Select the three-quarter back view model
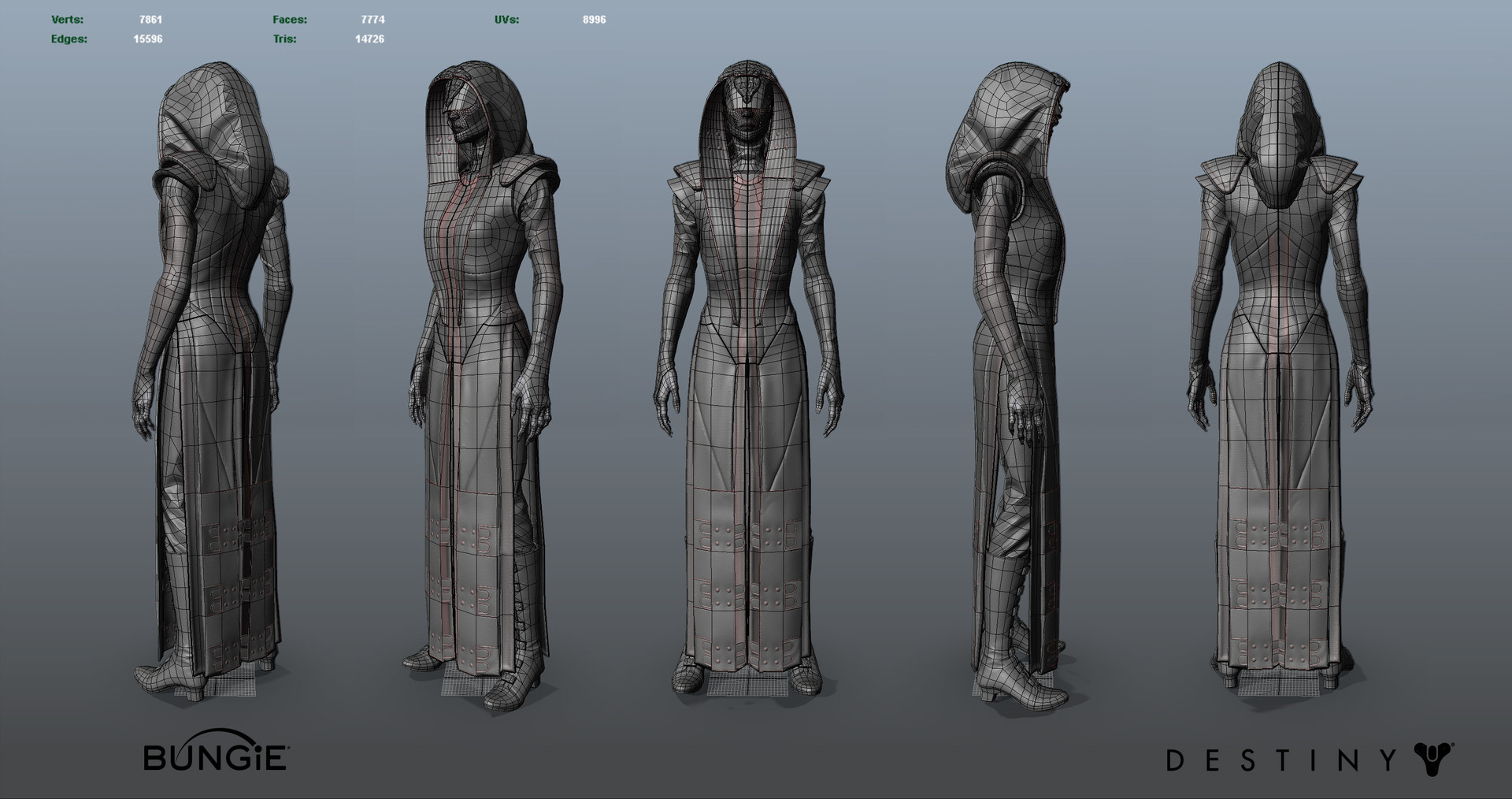This screenshot has width=1512, height=799. (211, 382)
